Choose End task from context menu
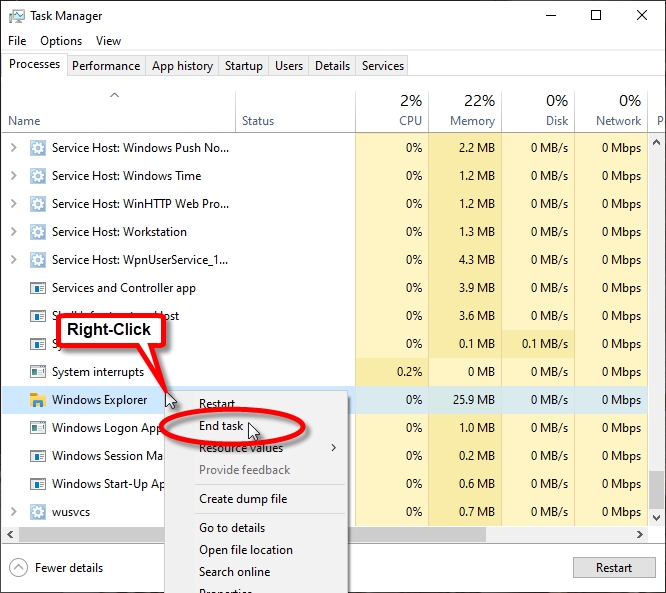 [x=221, y=426]
